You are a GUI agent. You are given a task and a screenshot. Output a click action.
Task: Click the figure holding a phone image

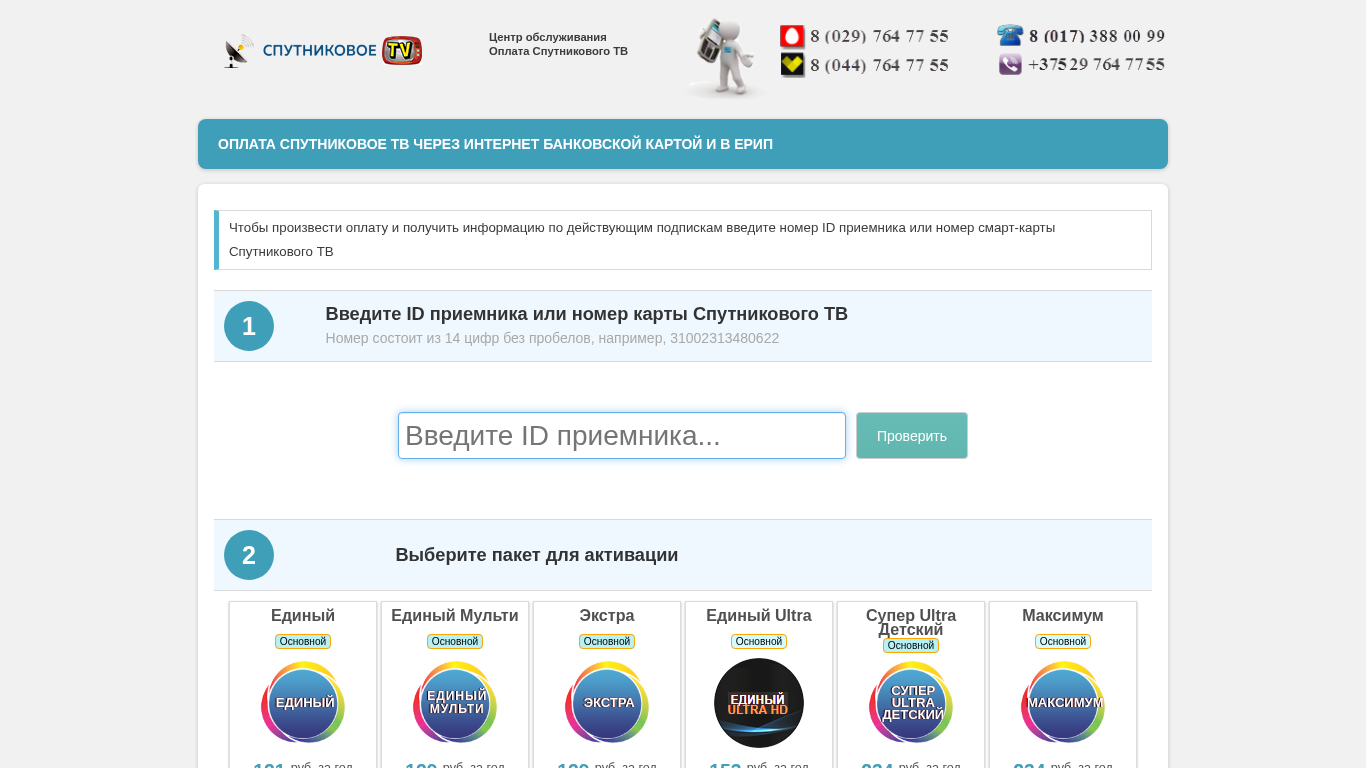click(x=726, y=58)
